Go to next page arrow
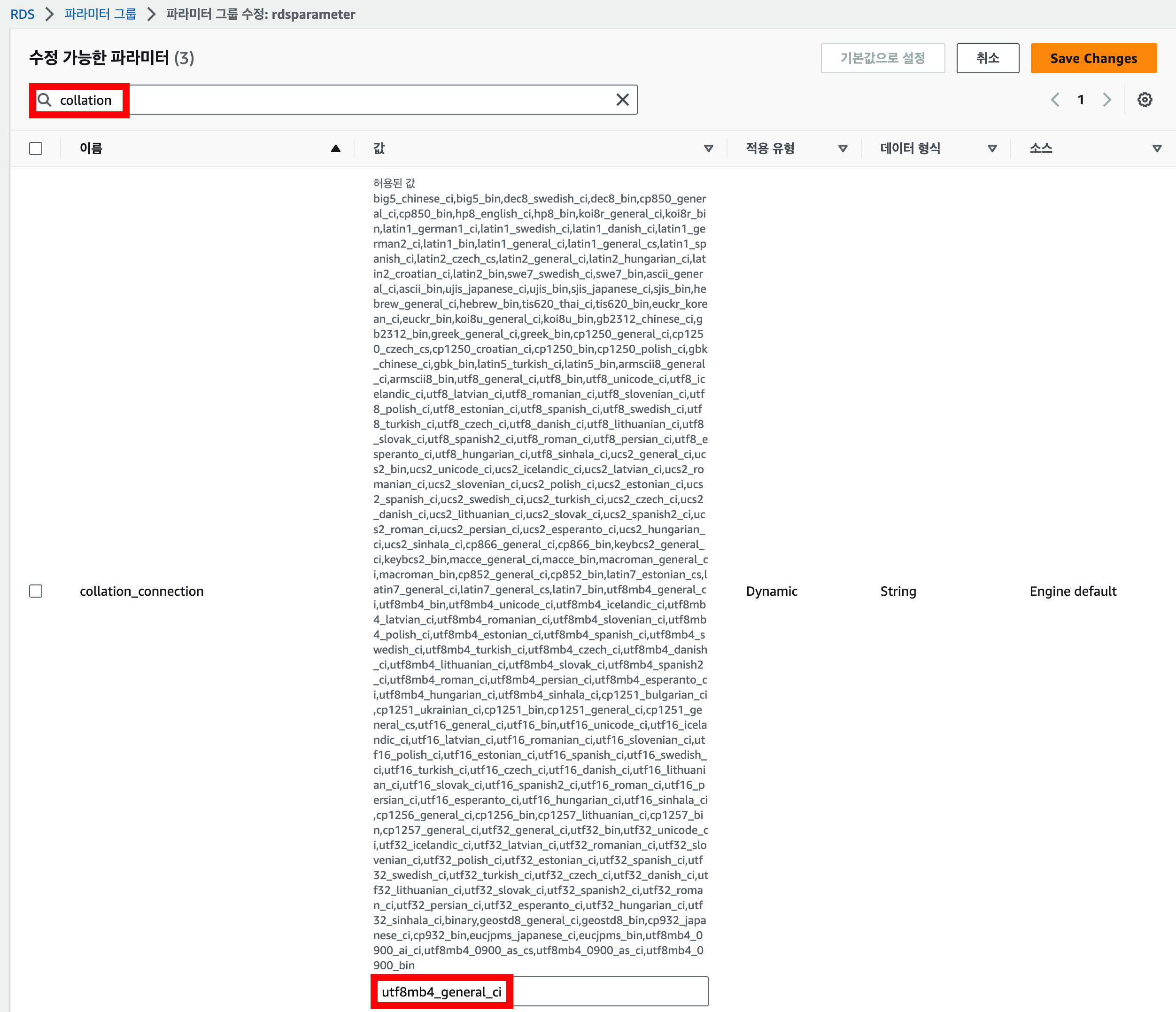Screen dimensions: 1176x1012 (1107, 100)
